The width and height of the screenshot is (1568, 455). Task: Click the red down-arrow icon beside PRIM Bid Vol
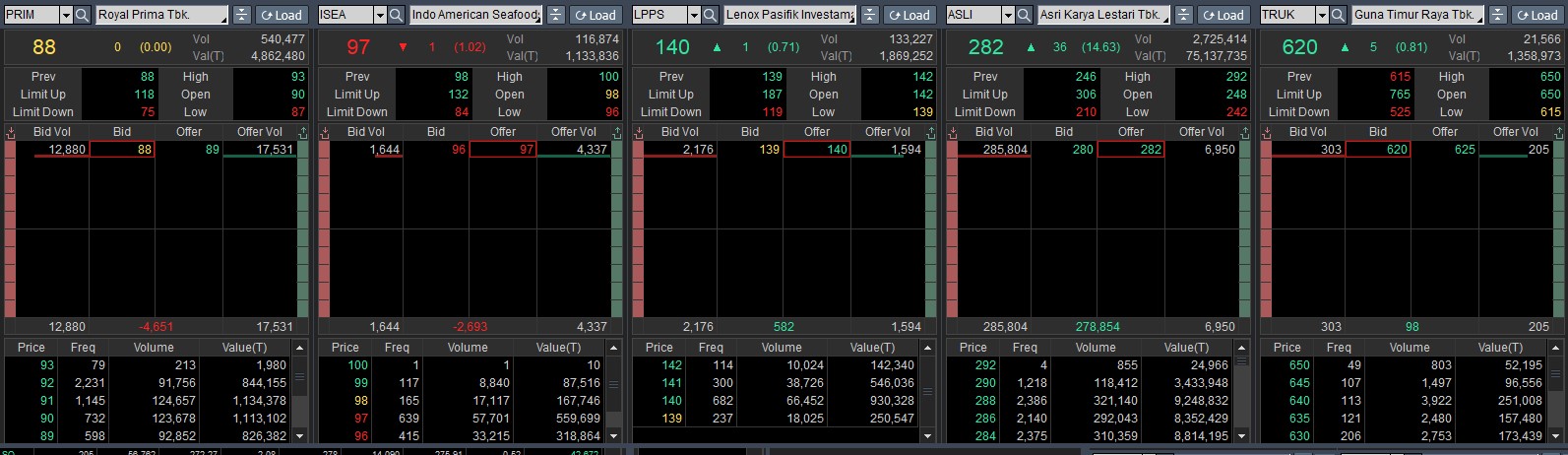click(11, 132)
